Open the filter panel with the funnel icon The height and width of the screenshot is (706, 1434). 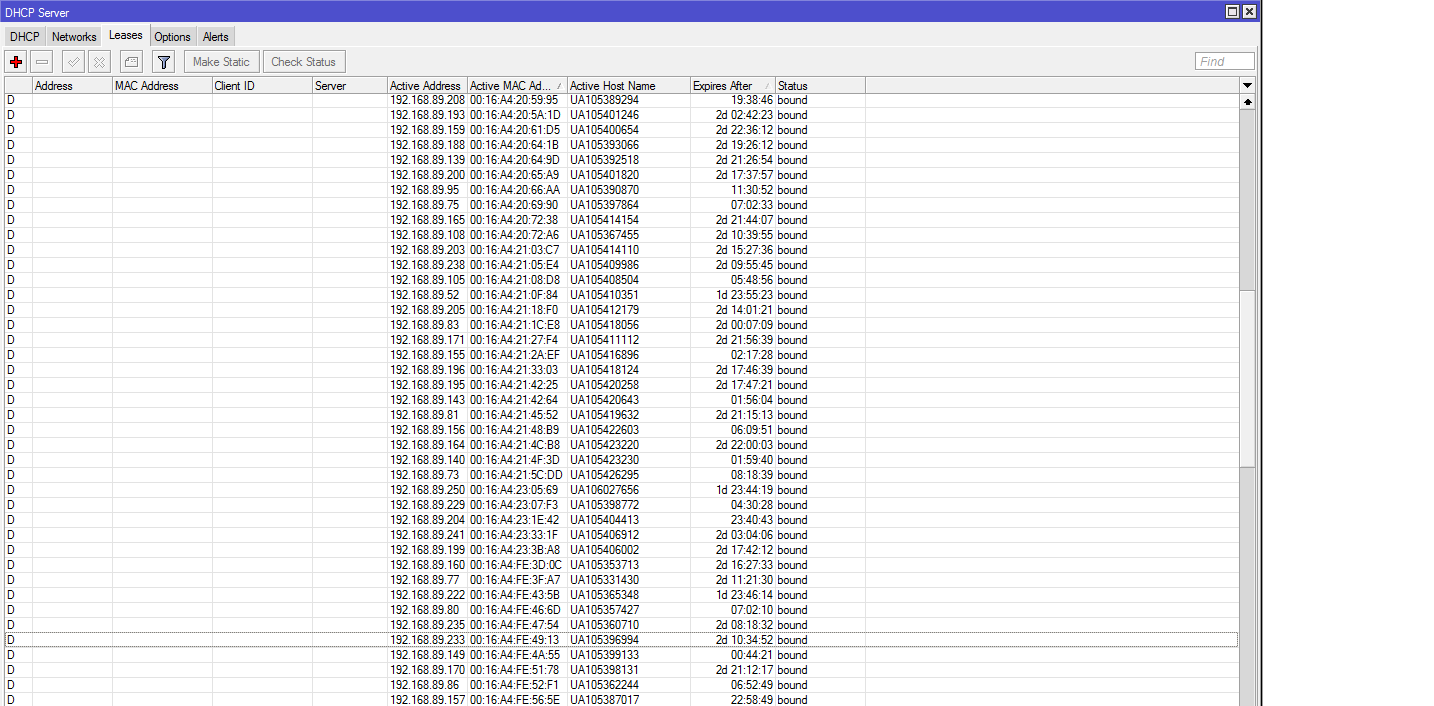pyautogui.click(x=163, y=61)
